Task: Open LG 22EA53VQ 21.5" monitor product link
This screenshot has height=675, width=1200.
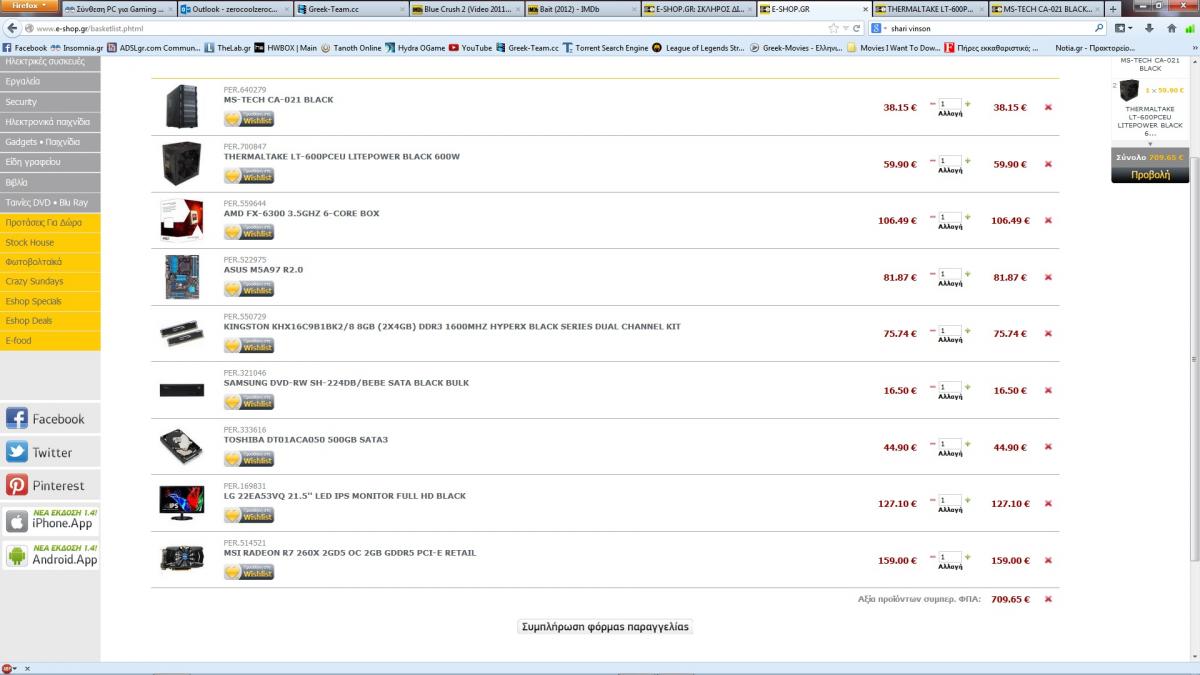Action: (x=345, y=496)
